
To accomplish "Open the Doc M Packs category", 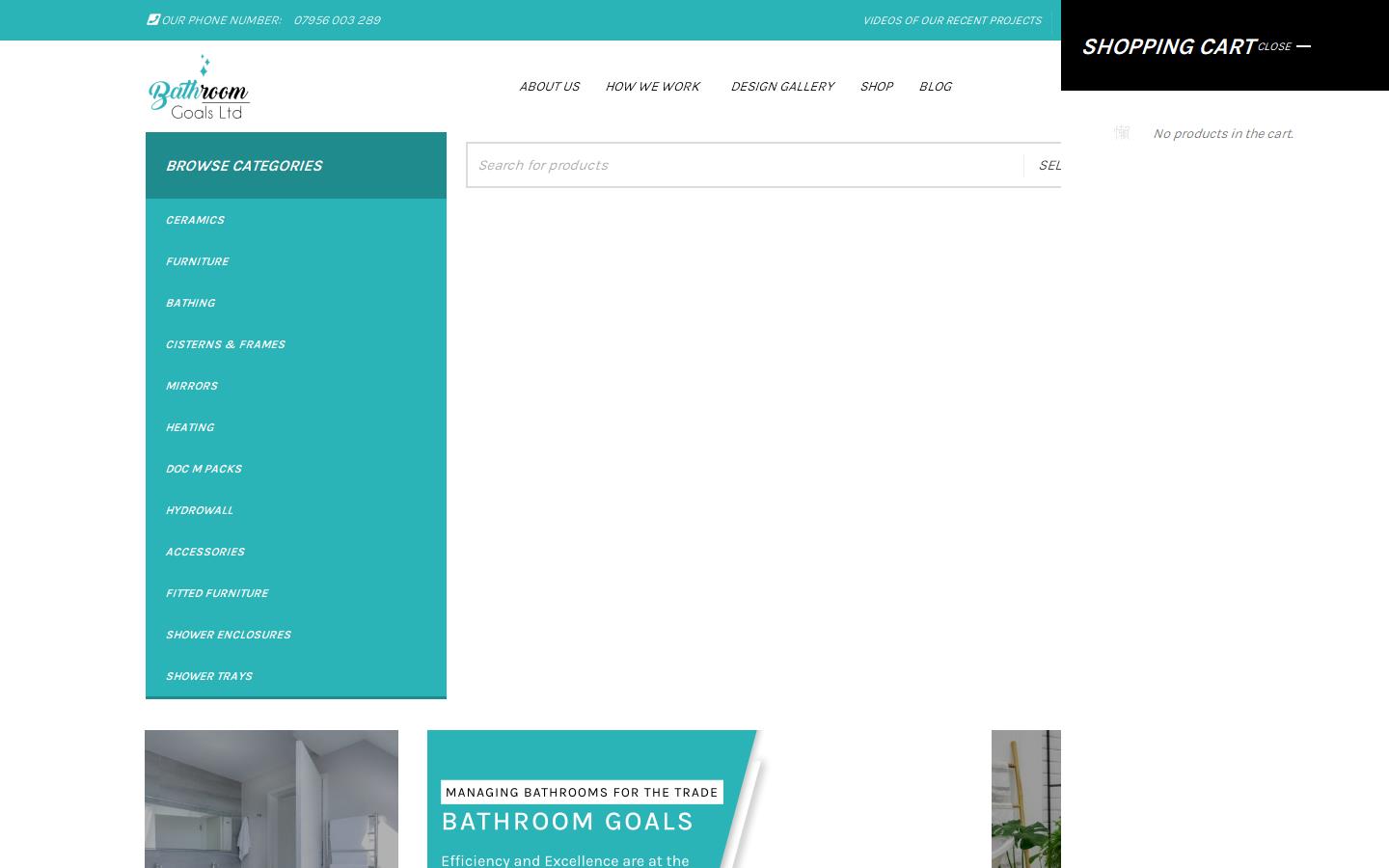I will (x=204, y=469).
